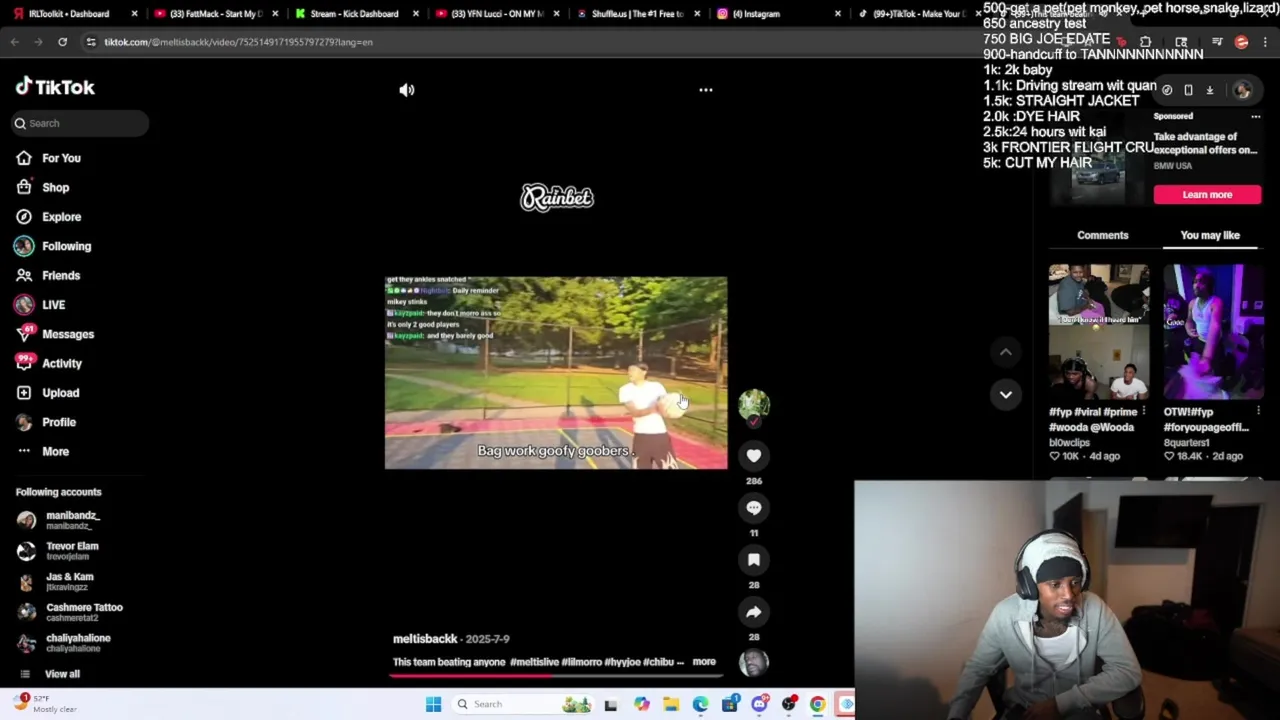Open options for the OTW!#fyp video card
1280x720 pixels.
1258,411
